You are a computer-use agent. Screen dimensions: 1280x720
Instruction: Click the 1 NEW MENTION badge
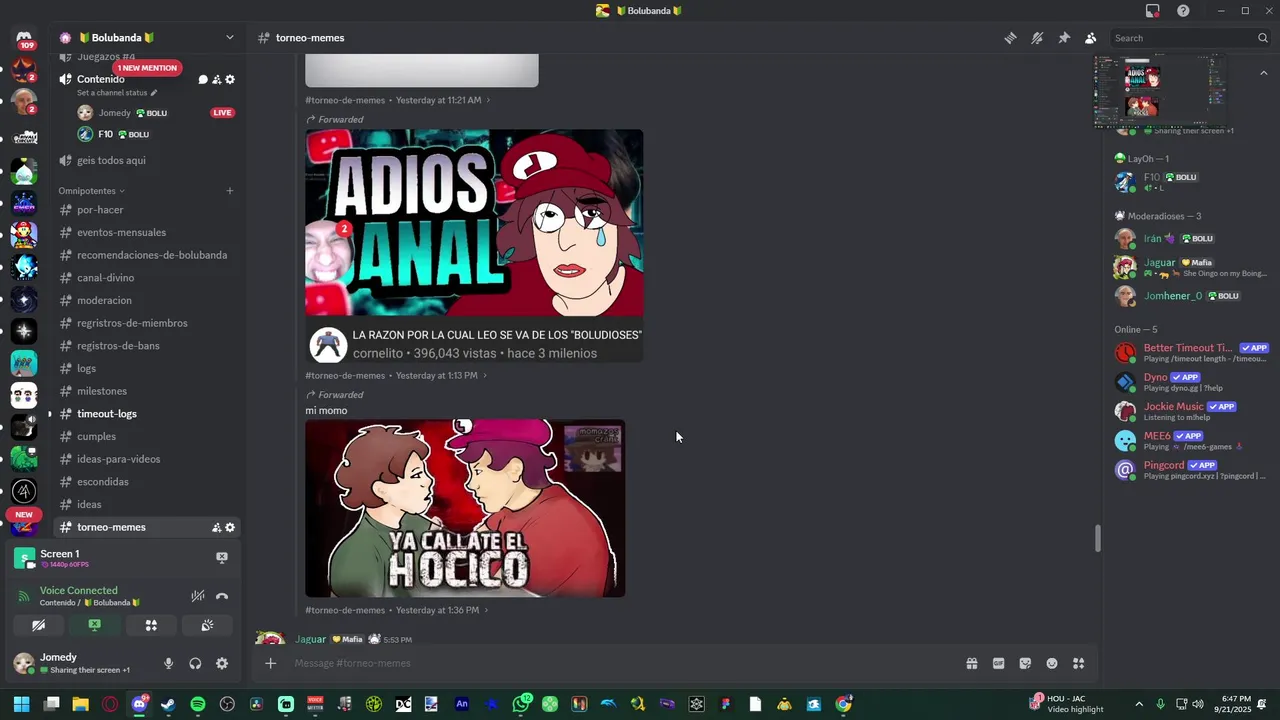[147, 68]
